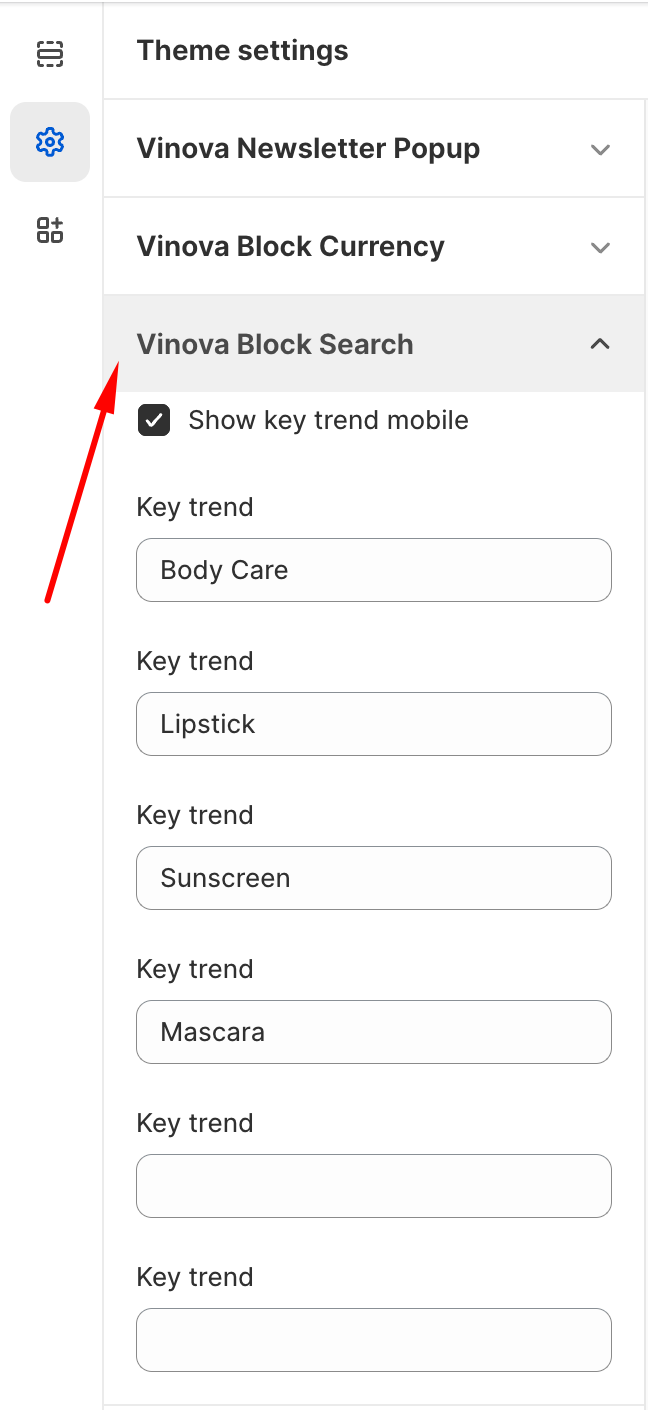
Task: Click the Vinova Block Currency section title
Action: (x=290, y=247)
